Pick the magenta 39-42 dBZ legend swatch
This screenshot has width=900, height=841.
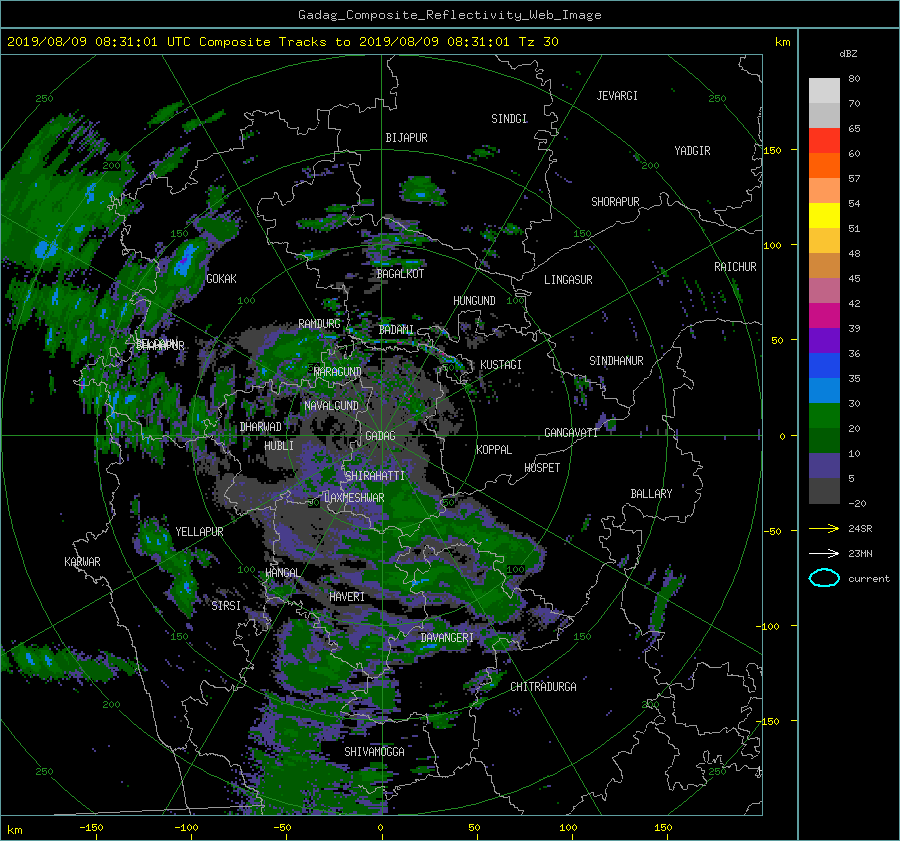[x=824, y=315]
